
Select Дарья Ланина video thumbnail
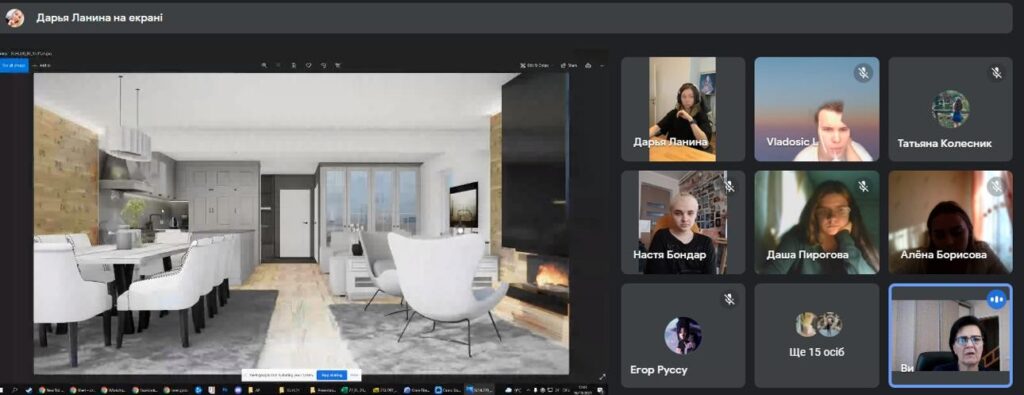click(x=682, y=109)
